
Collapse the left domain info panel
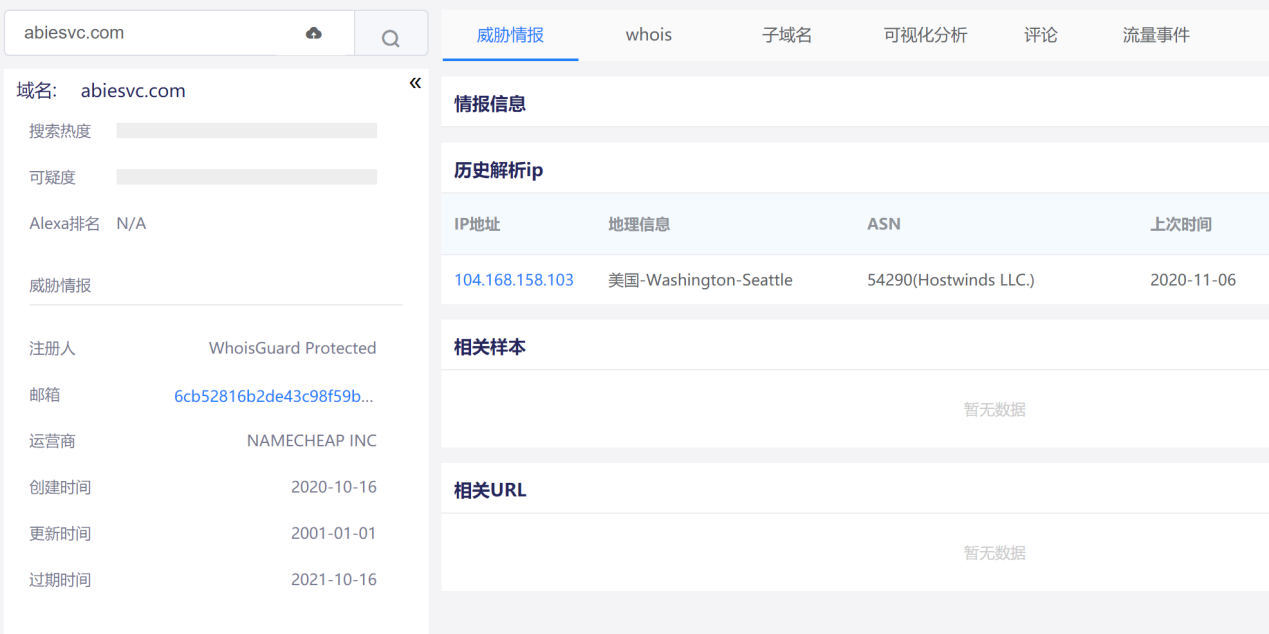click(x=415, y=82)
